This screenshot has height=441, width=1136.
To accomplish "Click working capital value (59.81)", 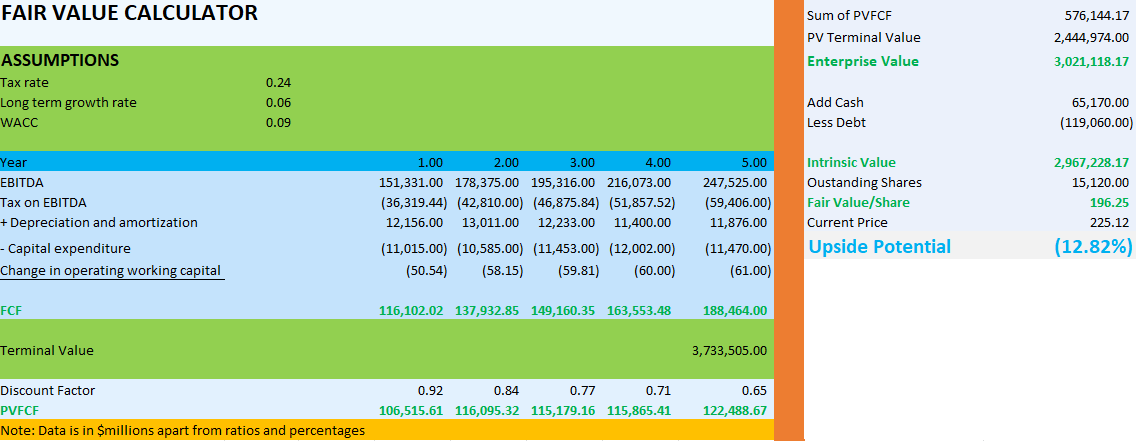I will coord(578,272).
